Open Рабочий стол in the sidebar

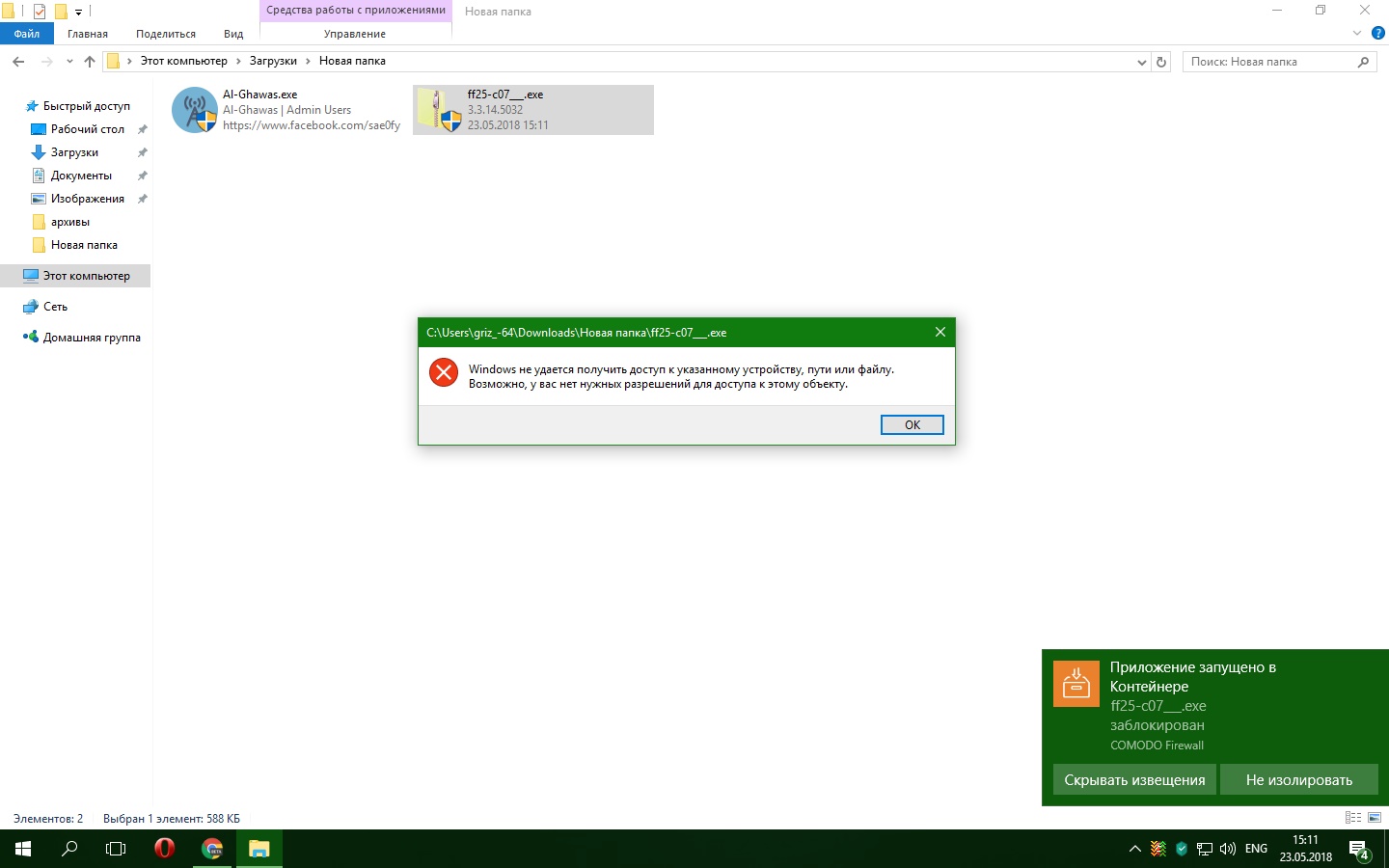pyautogui.click(x=87, y=129)
